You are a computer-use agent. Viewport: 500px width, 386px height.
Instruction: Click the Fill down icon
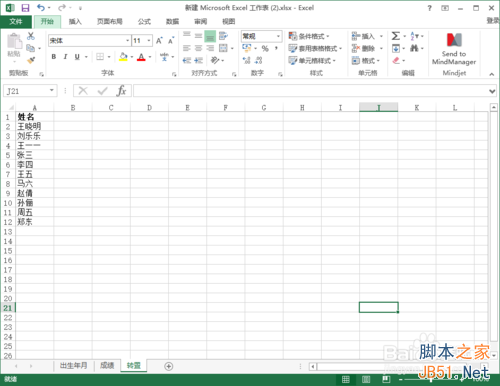click(x=396, y=48)
